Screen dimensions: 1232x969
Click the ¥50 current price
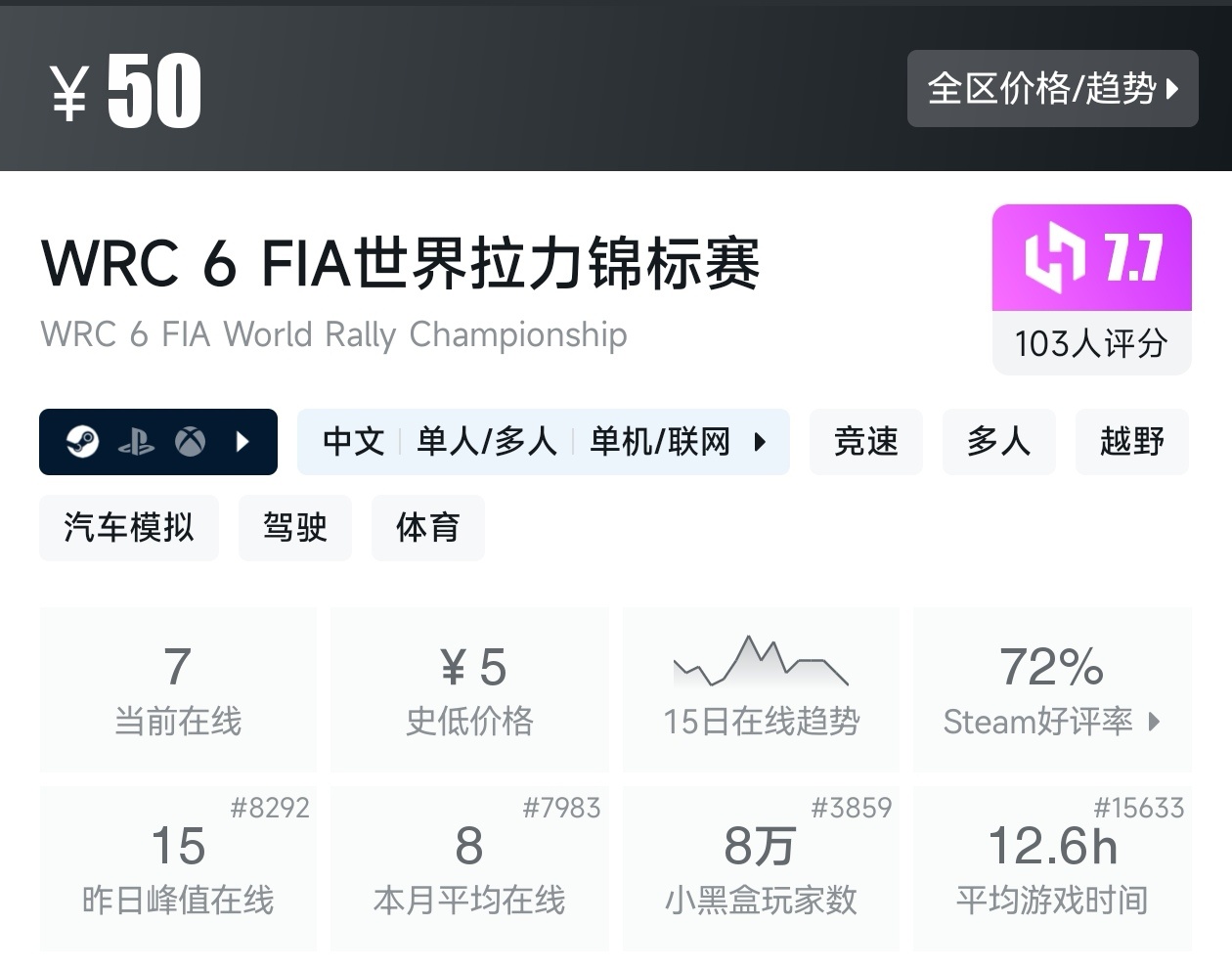(x=126, y=90)
